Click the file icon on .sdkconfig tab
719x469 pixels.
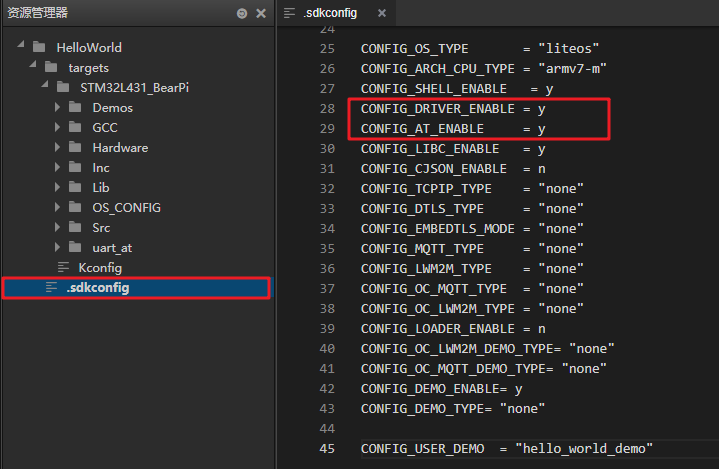click(x=289, y=13)
